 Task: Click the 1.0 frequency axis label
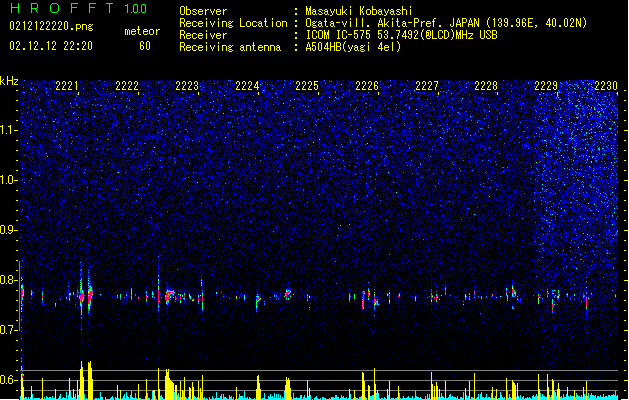pos(9,180)
